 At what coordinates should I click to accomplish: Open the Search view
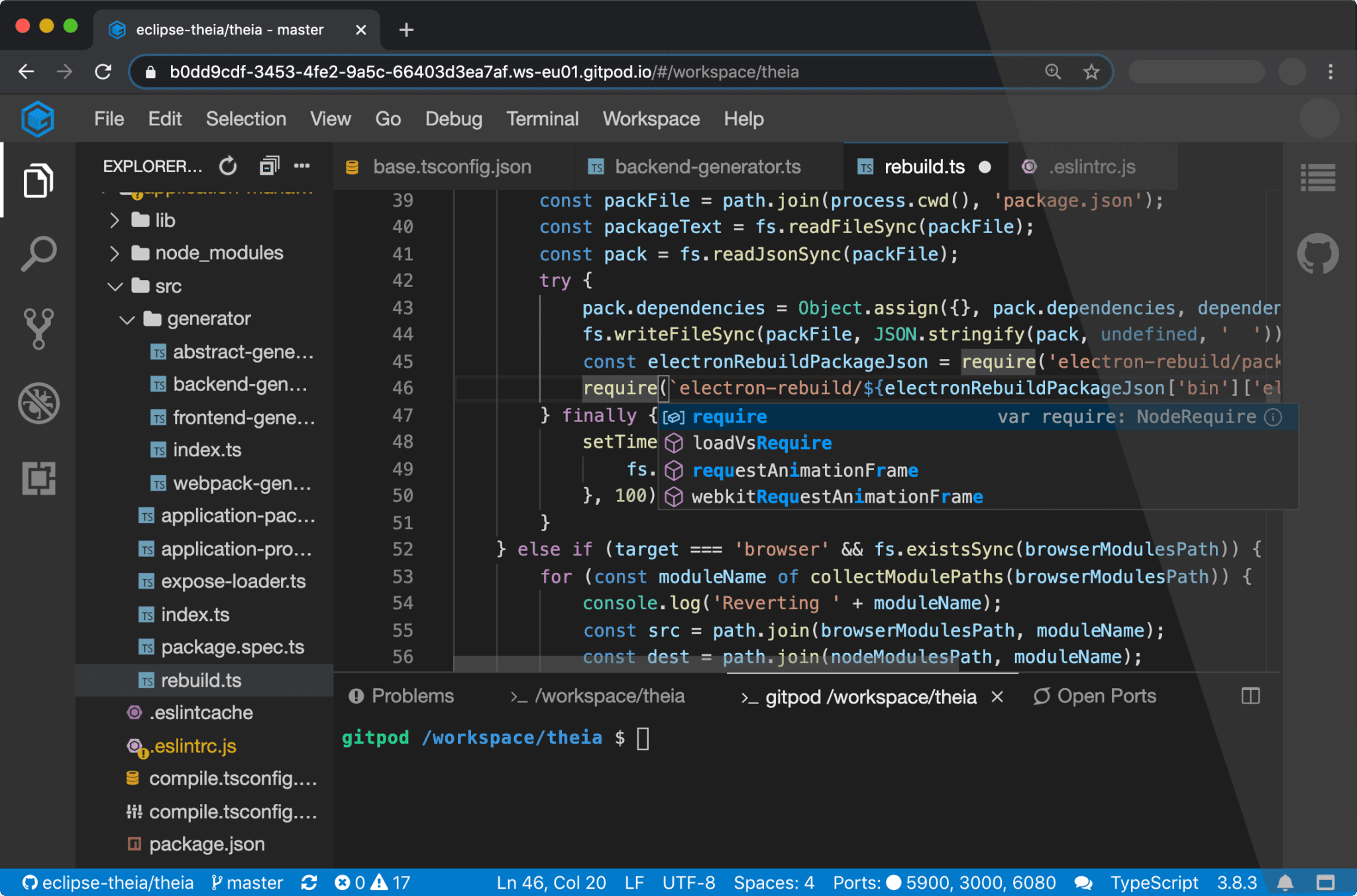pyautogui.click(x=38, y=254)
